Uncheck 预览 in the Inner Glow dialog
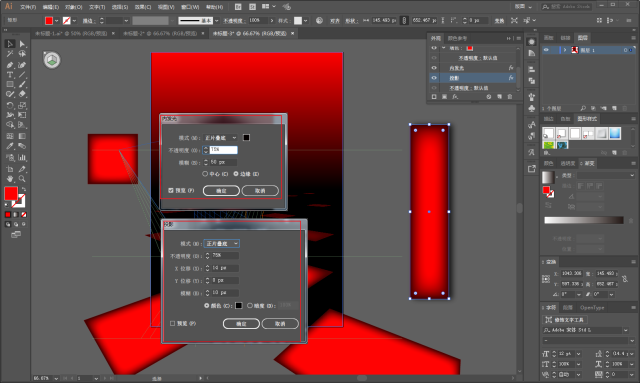The width and height of the screenshot is (640, 383). pos(171,190)
